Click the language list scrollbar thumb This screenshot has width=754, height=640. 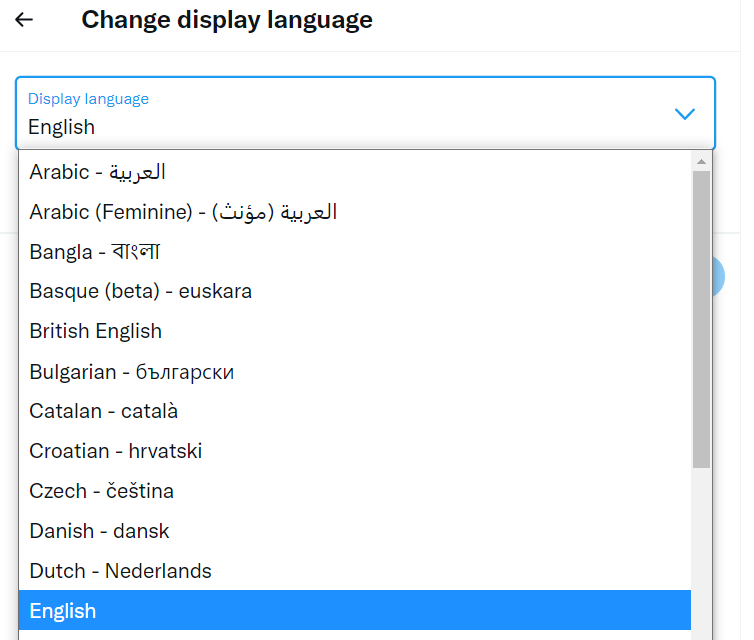[701, 319]
